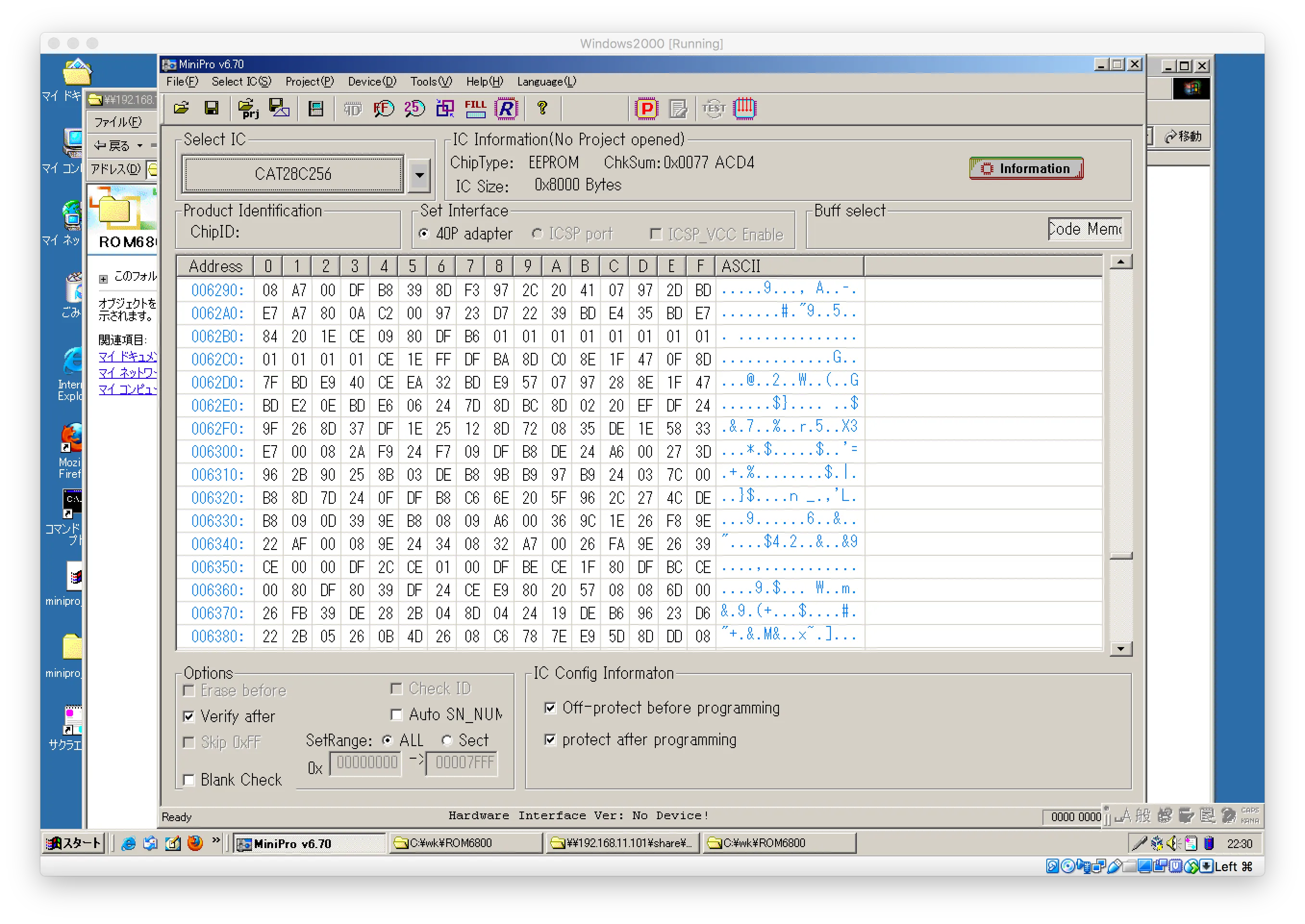Click the SetRange end address 00007FFF field
The width and height of the screenshot is (1305, 924).
click(462, 762)
